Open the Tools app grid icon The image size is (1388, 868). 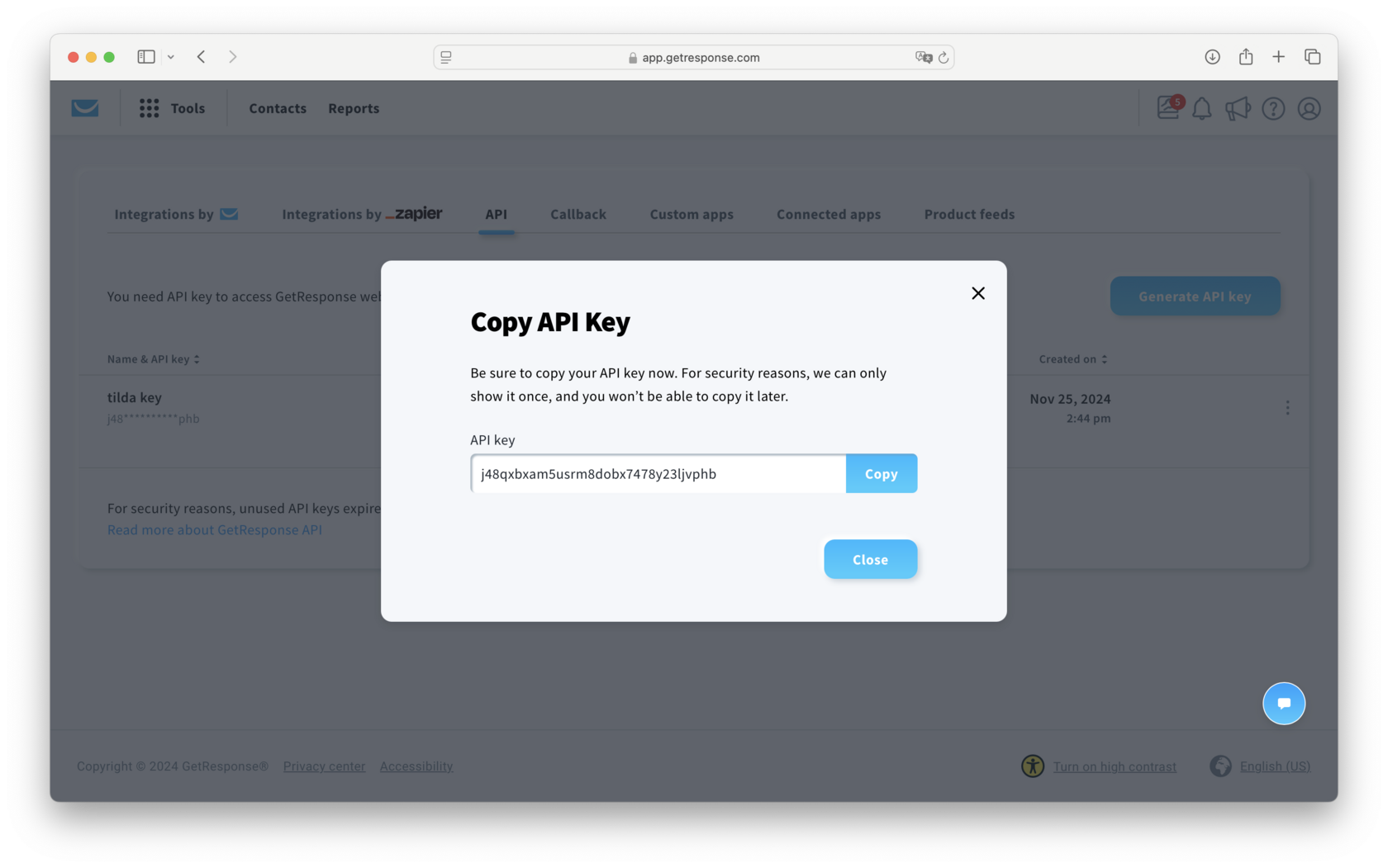(149, 107)
